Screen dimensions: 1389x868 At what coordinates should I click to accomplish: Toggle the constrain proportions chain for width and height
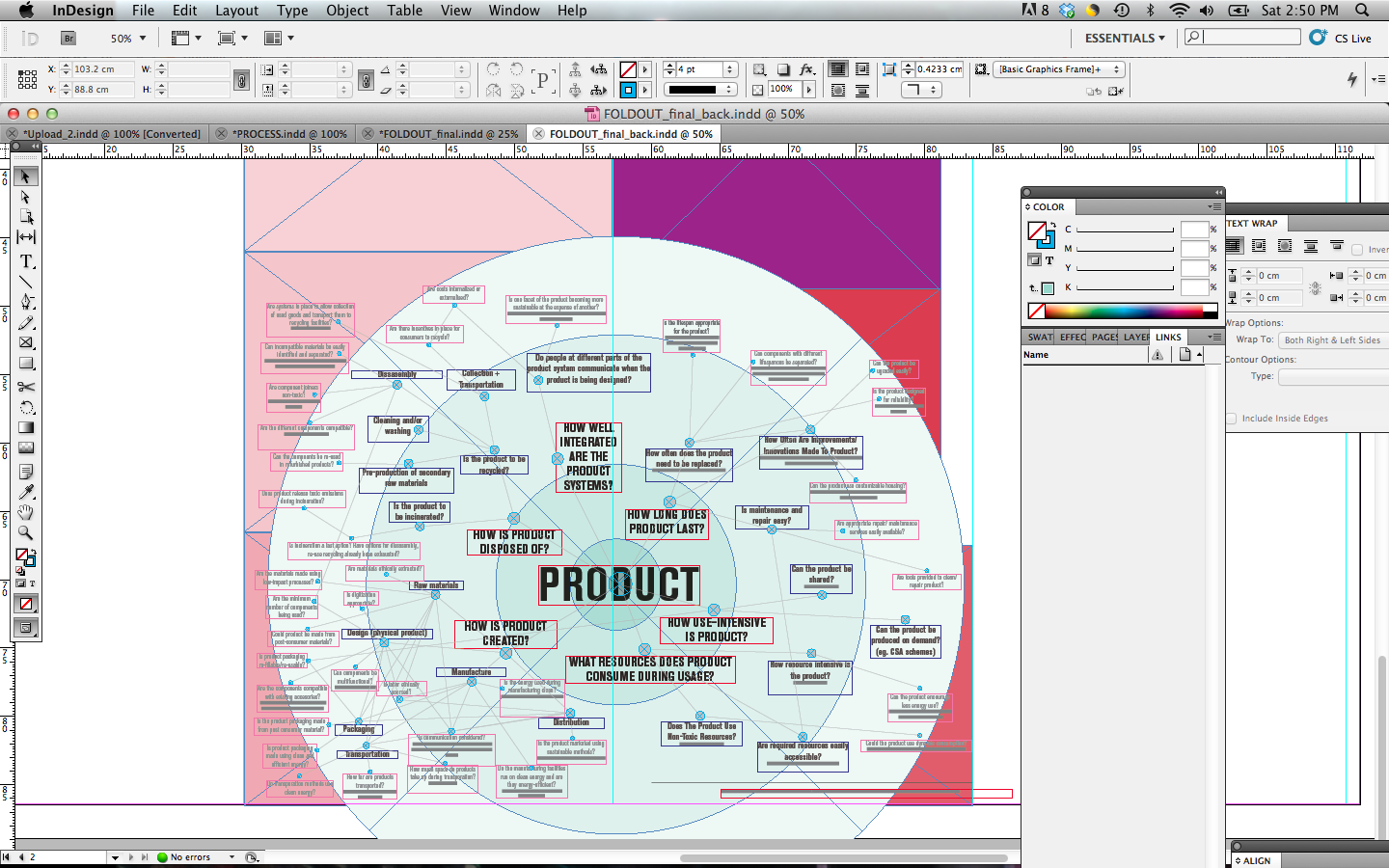(241, 79)
